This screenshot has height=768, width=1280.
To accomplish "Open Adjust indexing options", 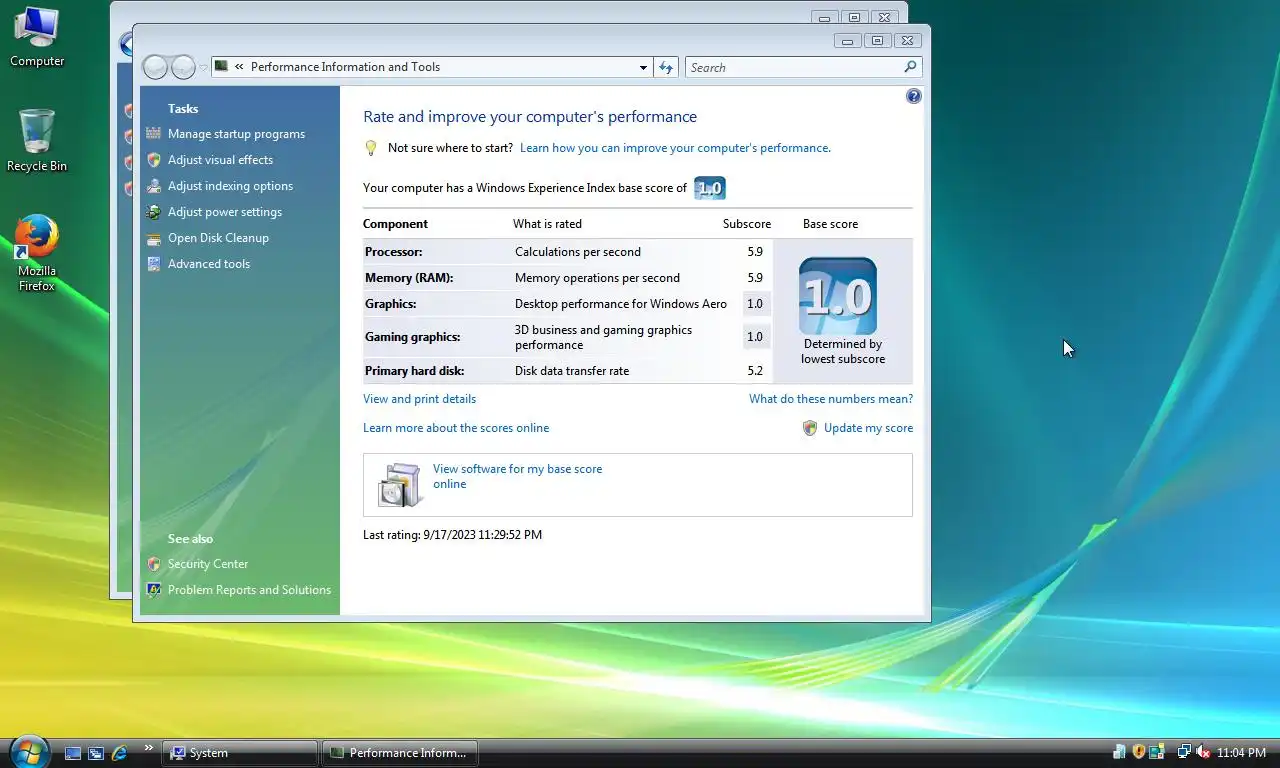I will coord(230,186).
